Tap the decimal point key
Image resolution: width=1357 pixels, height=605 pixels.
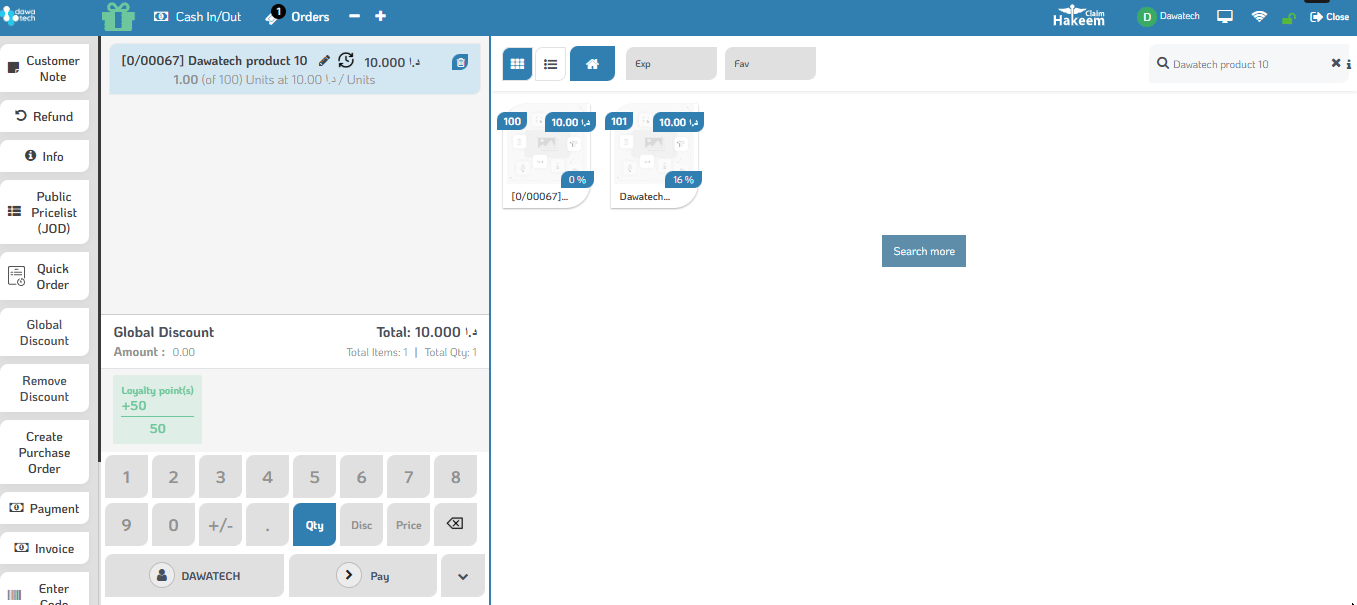click(x=267, y=524)
